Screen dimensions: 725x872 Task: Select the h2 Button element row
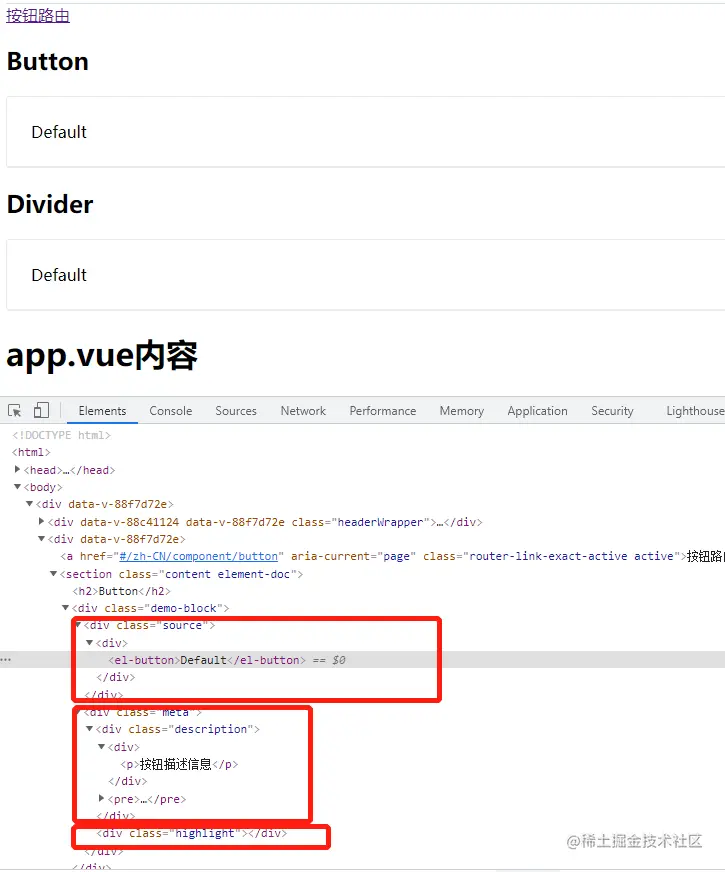click(x=121, y=591)
